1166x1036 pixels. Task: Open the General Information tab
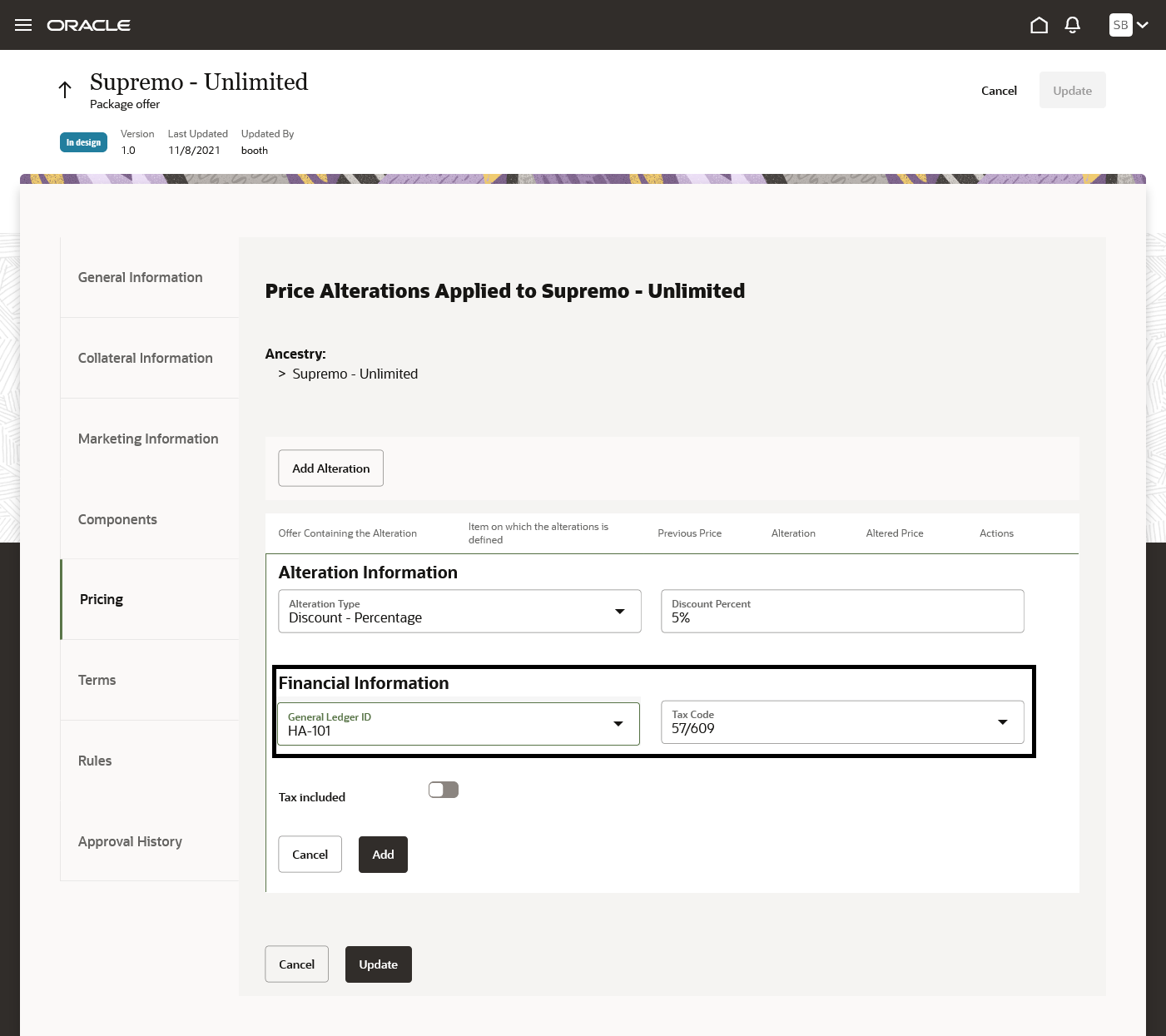click(x=150, y=277)
